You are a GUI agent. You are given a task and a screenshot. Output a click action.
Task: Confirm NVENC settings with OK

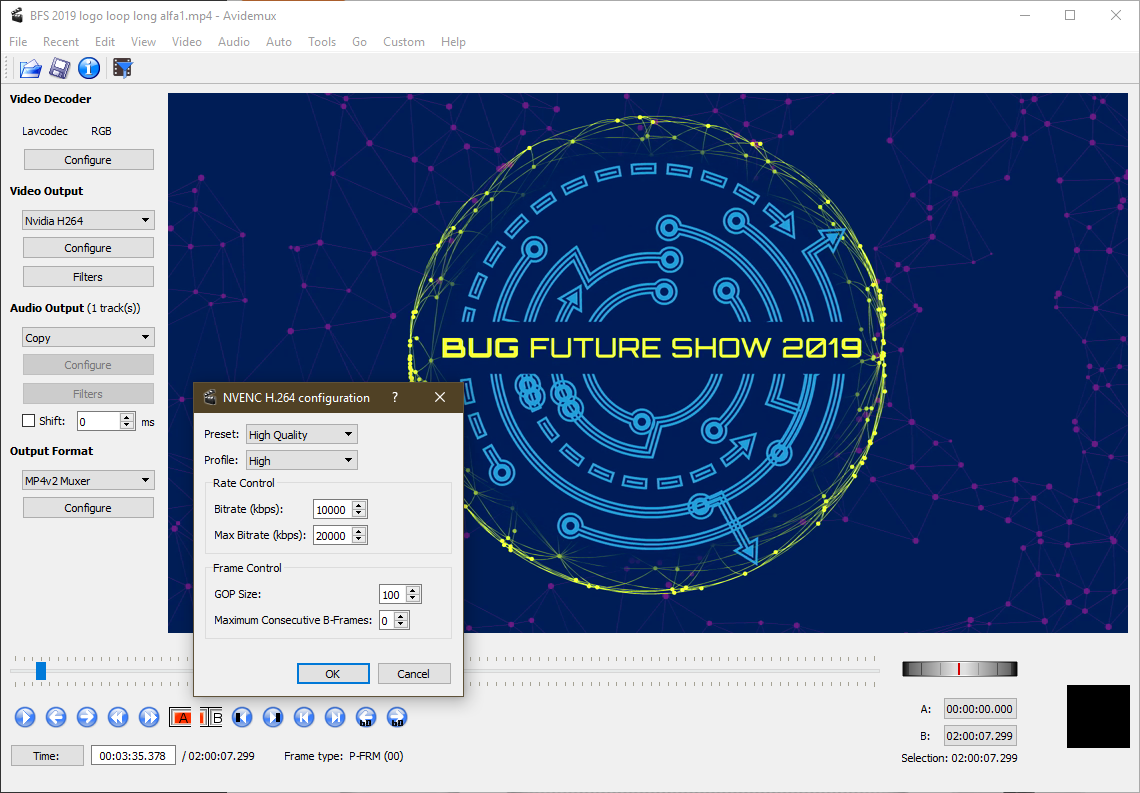coord(333,674)
